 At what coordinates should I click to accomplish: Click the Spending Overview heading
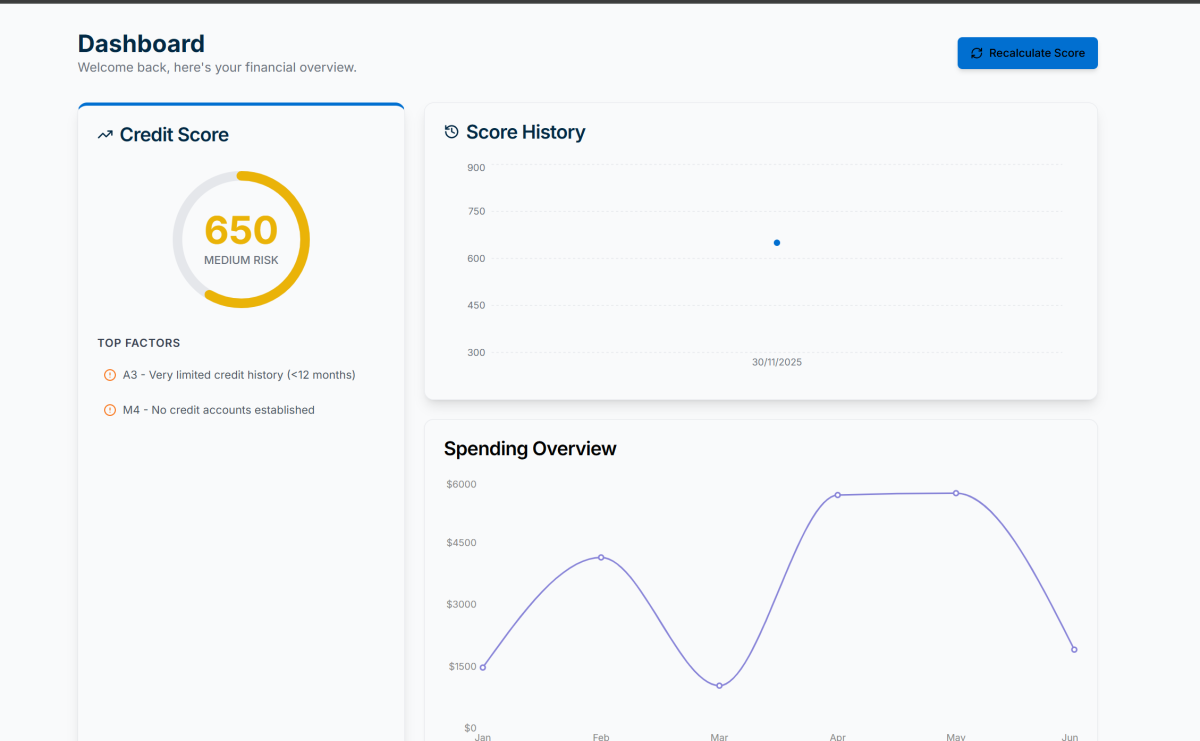pos(530,449)
